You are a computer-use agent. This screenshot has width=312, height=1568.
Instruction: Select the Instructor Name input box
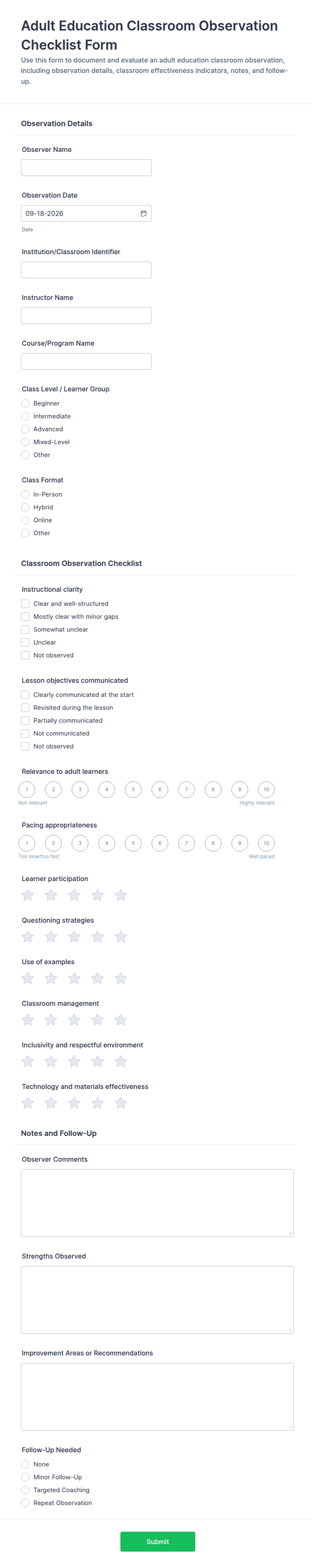(86, 316)
